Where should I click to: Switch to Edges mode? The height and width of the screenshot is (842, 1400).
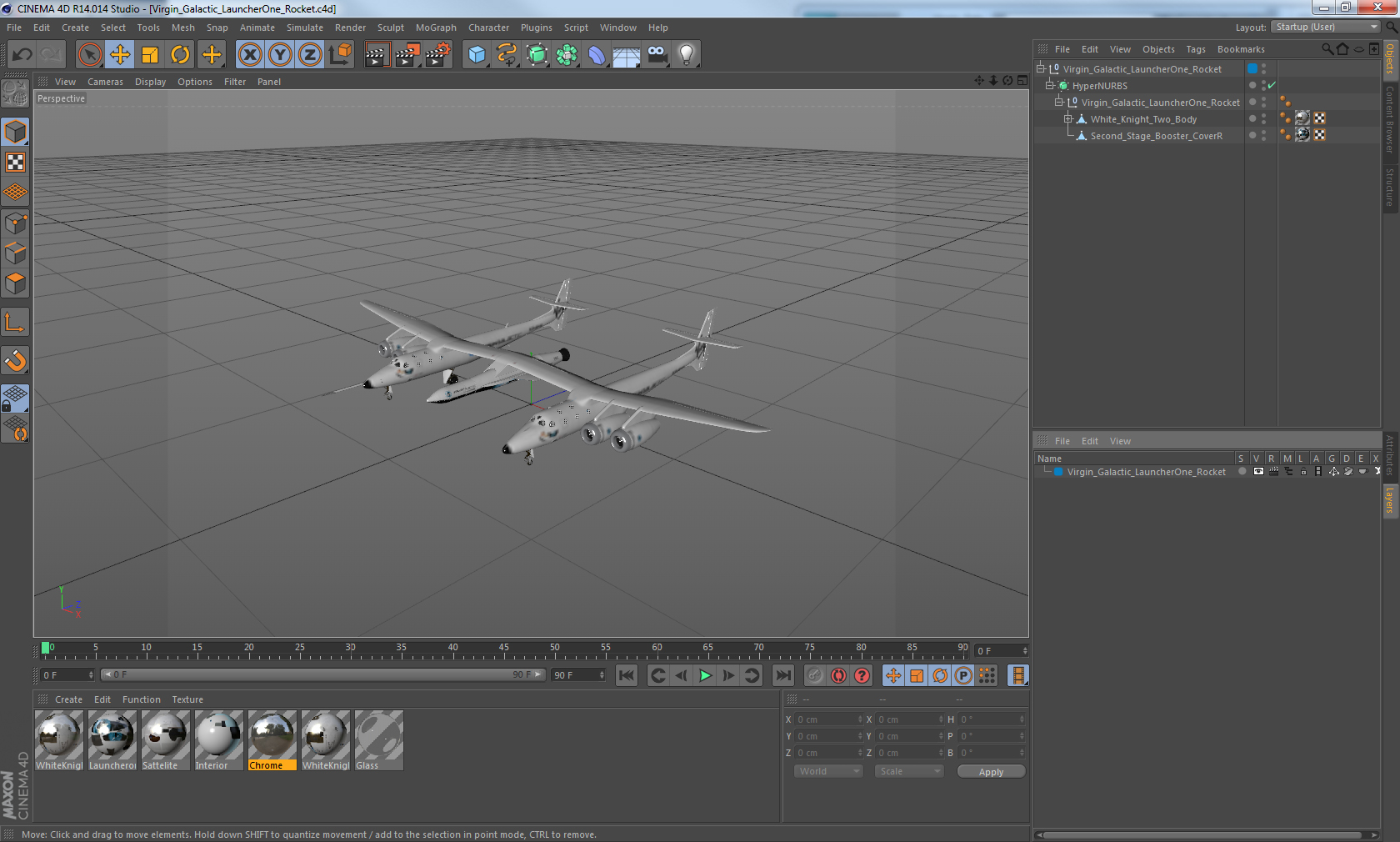click(x=16, y=253)
